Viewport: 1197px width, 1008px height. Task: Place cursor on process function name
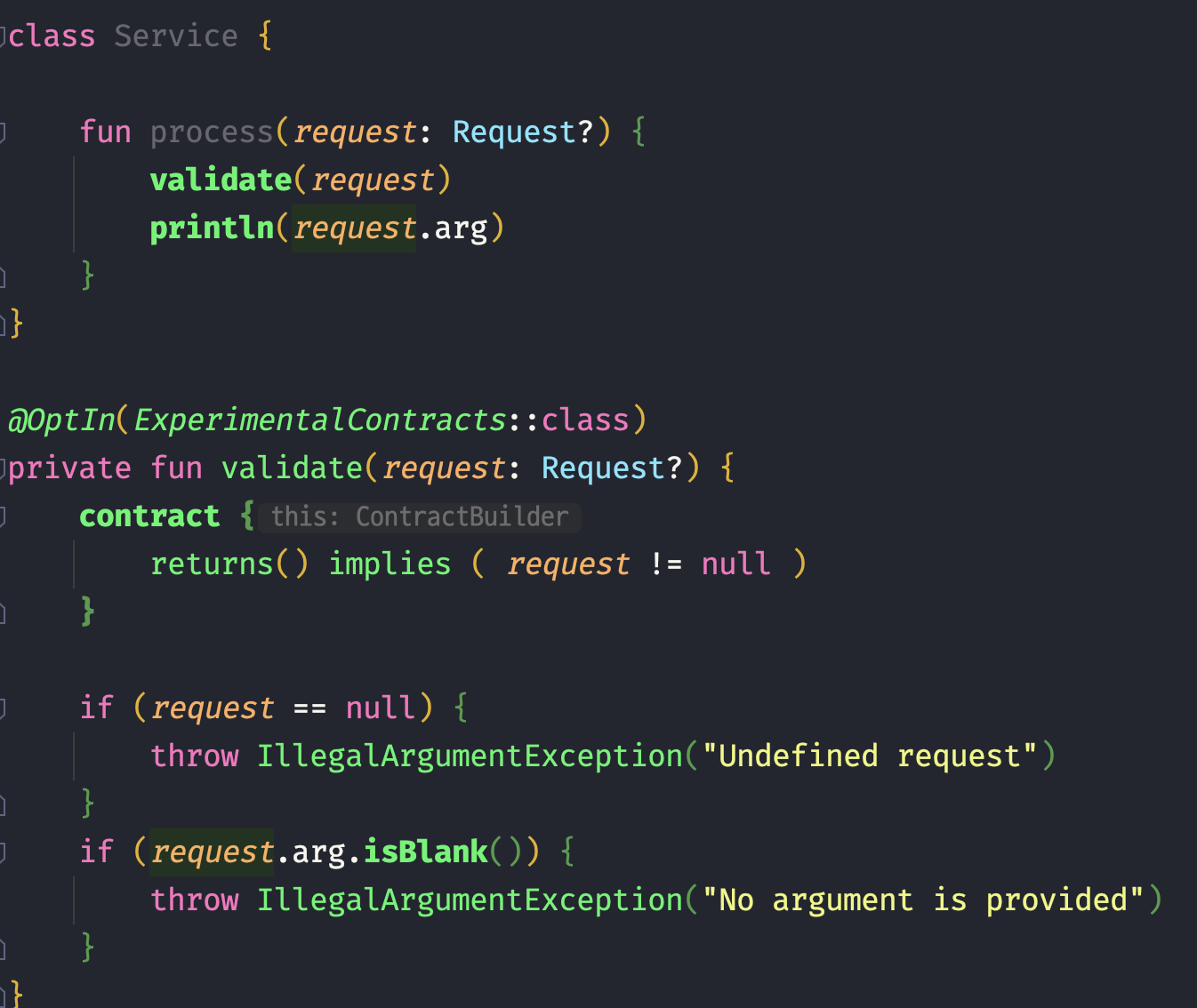211,132
